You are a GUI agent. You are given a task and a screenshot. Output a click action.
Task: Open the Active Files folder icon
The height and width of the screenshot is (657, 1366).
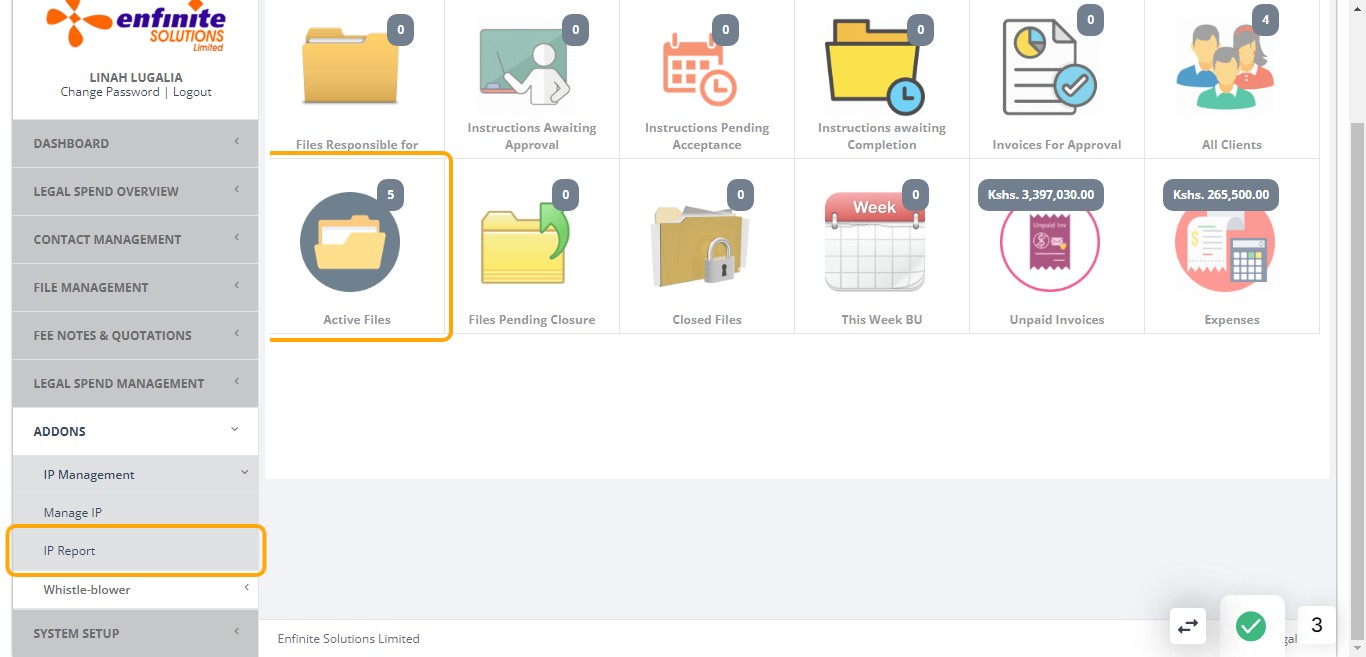click(350, 242)
